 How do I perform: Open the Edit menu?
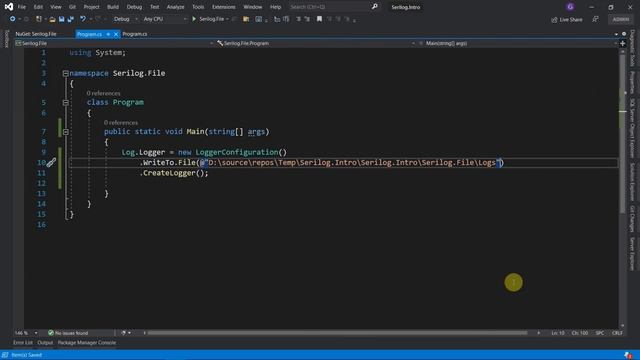pos(38,7)
